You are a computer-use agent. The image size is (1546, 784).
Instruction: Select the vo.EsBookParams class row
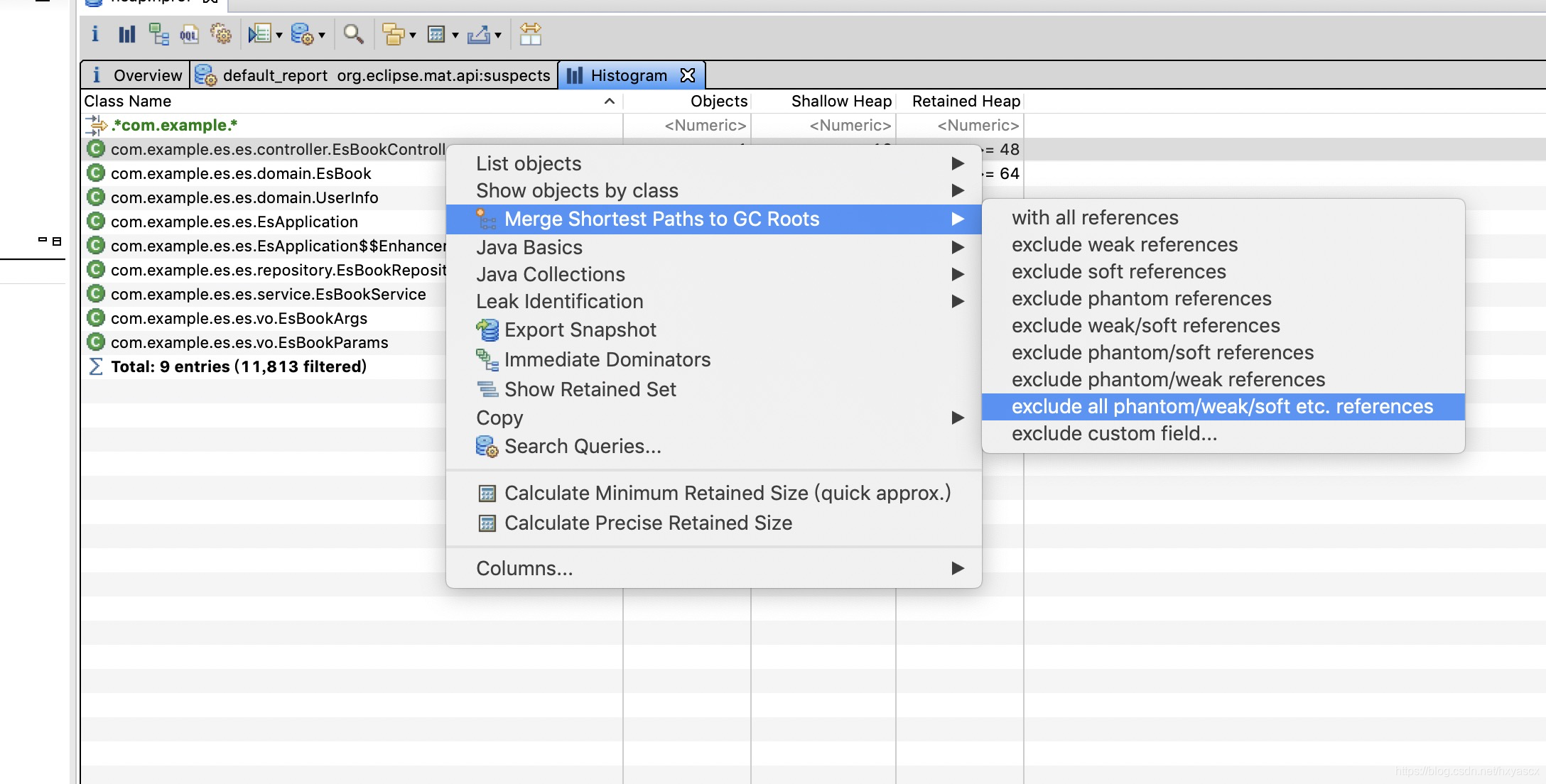[264, 342]
